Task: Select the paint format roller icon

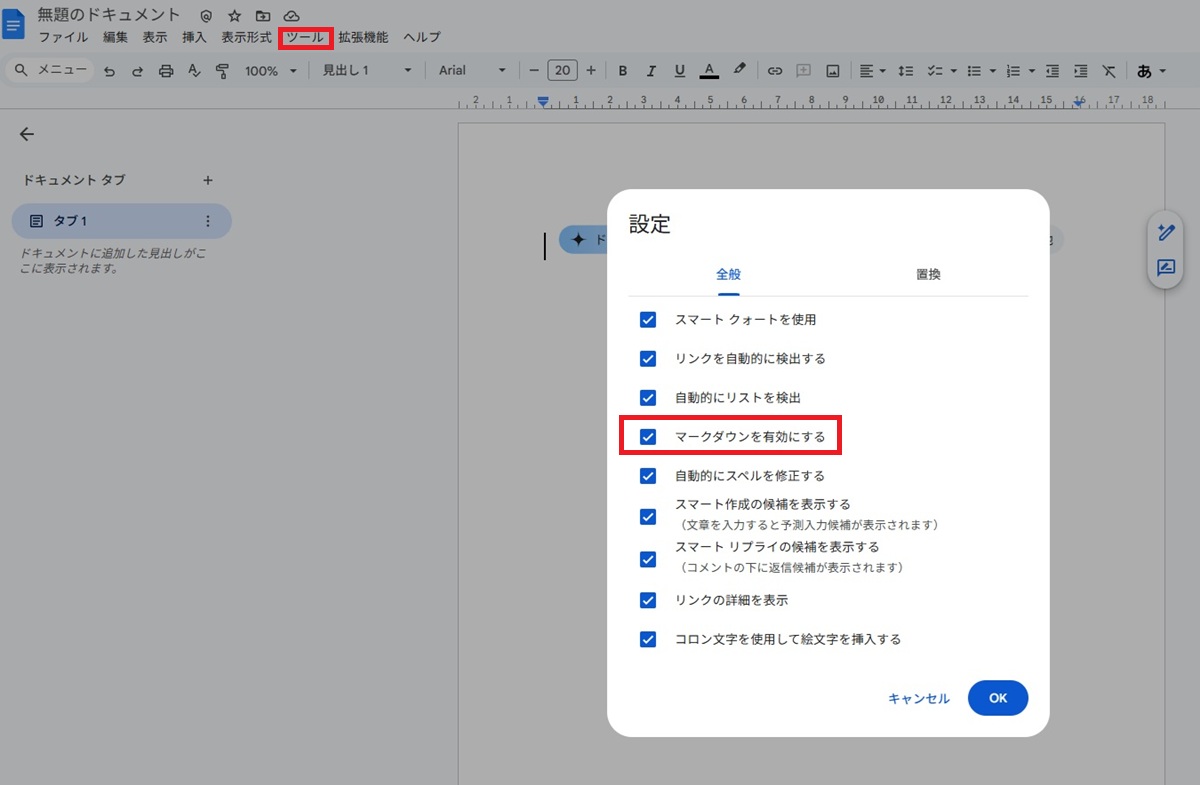Action: point(222,71)
